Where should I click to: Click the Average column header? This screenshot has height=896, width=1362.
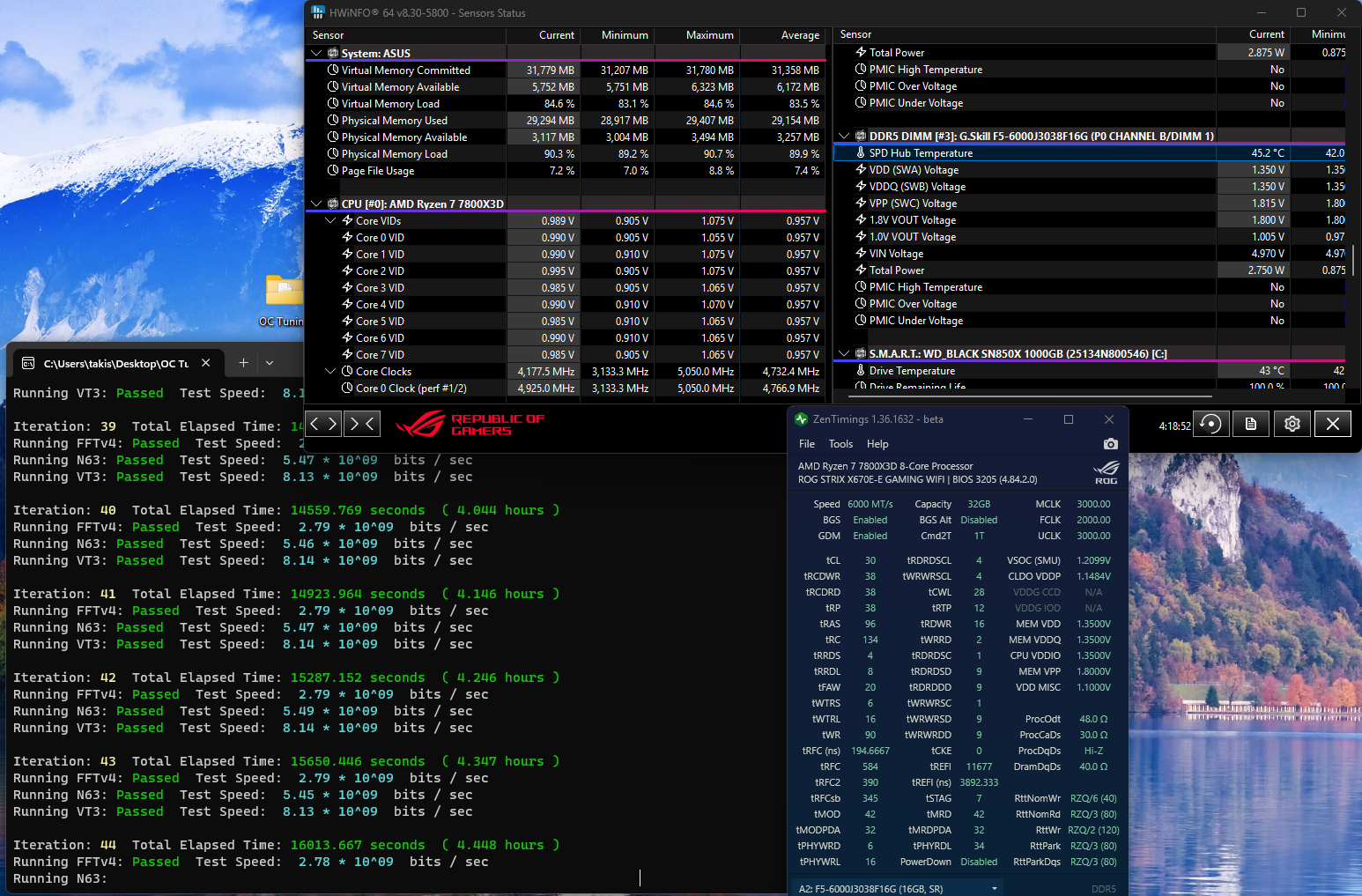[782, 35]
